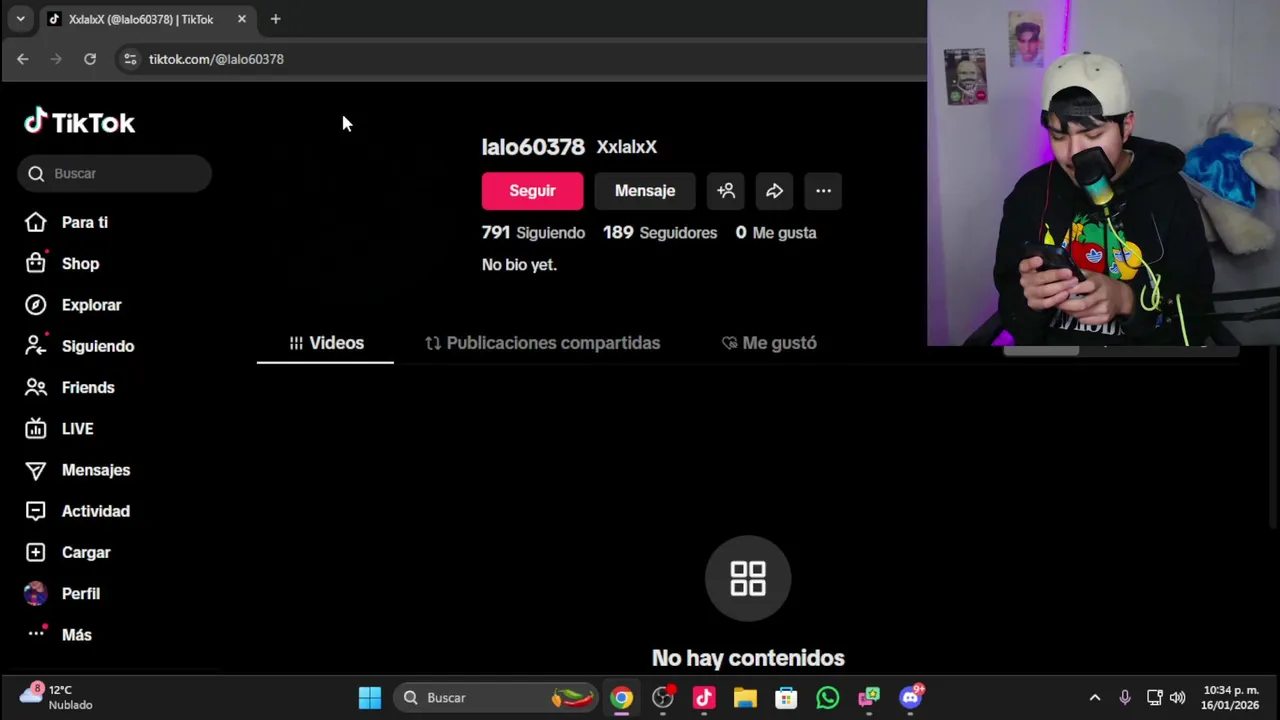Switch to Publicaciones compartidas tab
This screenshot has height=720, width=1280.
[x=543, y=343]
